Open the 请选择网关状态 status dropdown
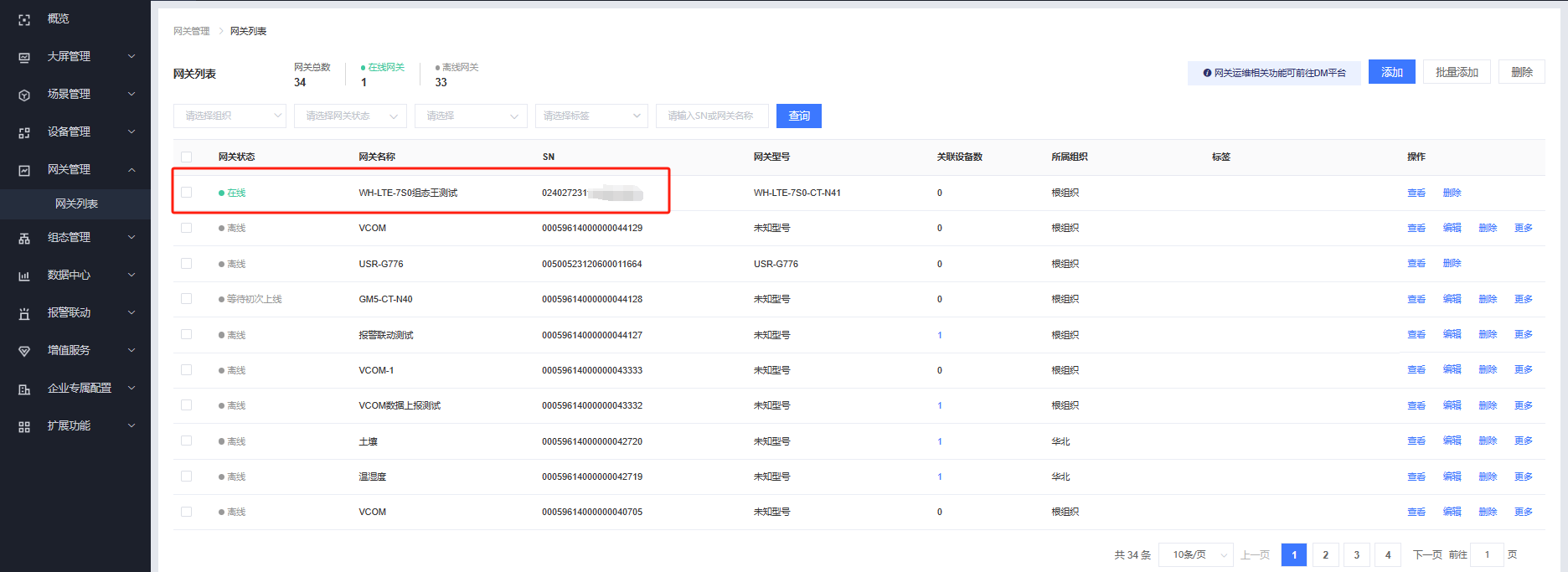 (350, 116)
